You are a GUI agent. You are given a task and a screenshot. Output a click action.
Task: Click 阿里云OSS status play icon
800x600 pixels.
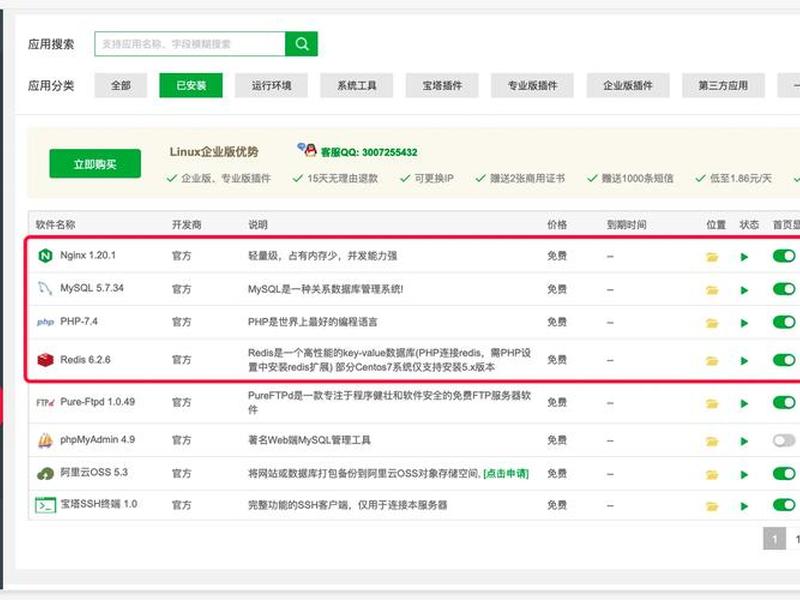click(744, 474)
